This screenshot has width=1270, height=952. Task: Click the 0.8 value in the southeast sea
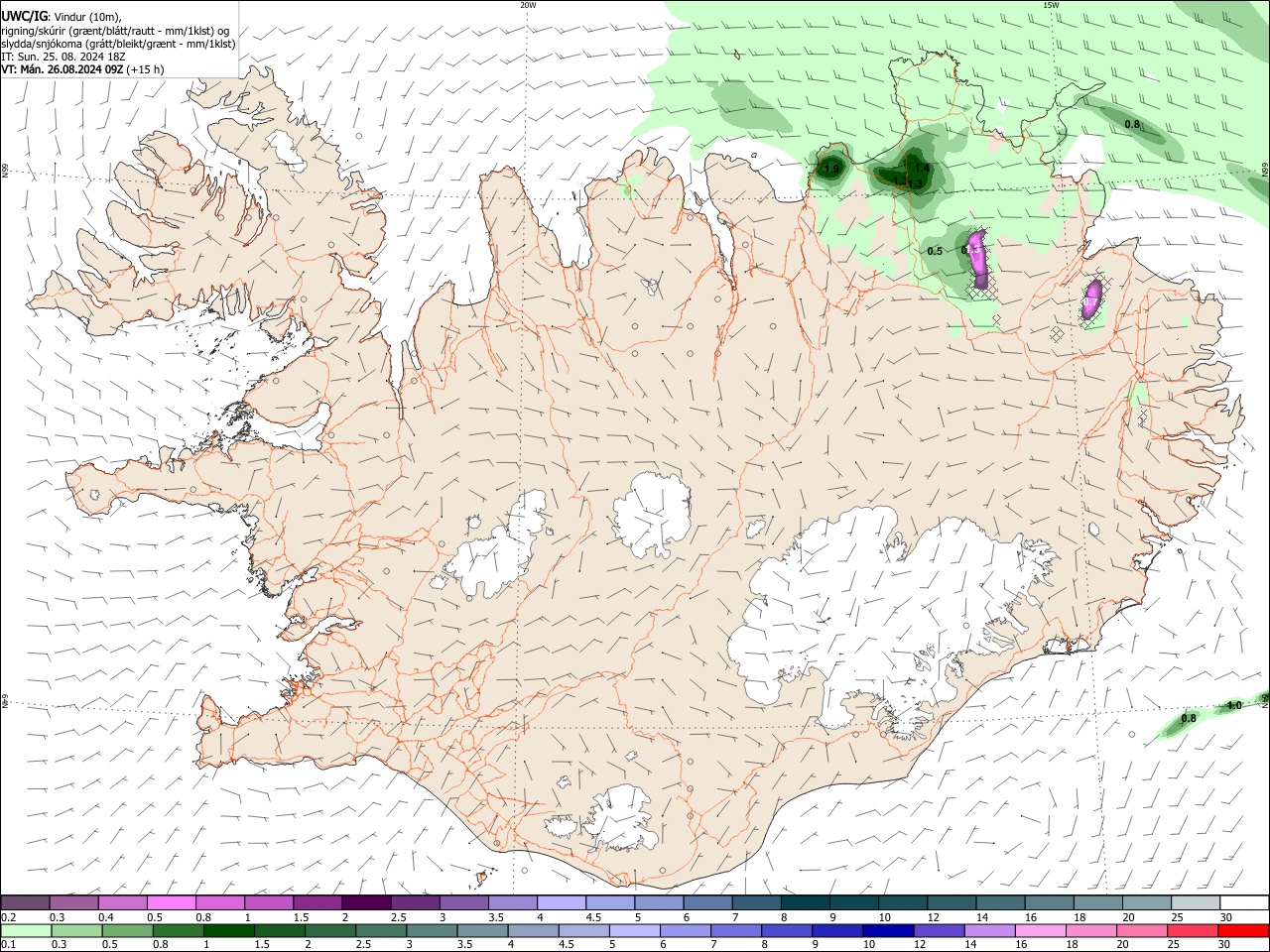pos(1189,718)
